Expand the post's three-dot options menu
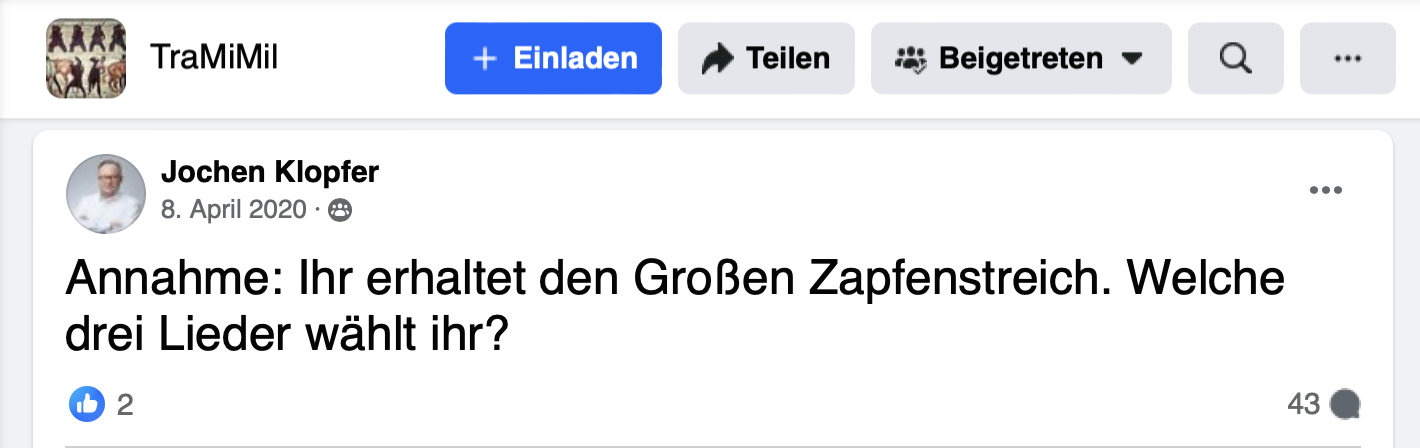 [1326, 191]
